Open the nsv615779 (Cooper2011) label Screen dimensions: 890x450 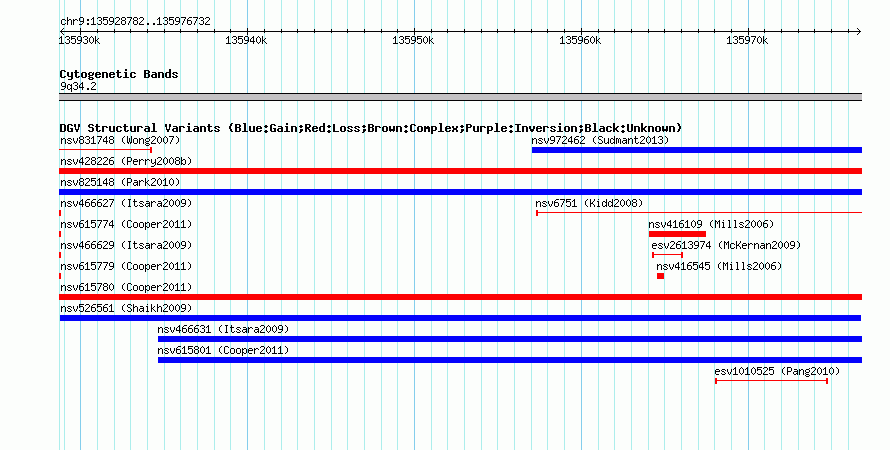[x=126, y=266]
